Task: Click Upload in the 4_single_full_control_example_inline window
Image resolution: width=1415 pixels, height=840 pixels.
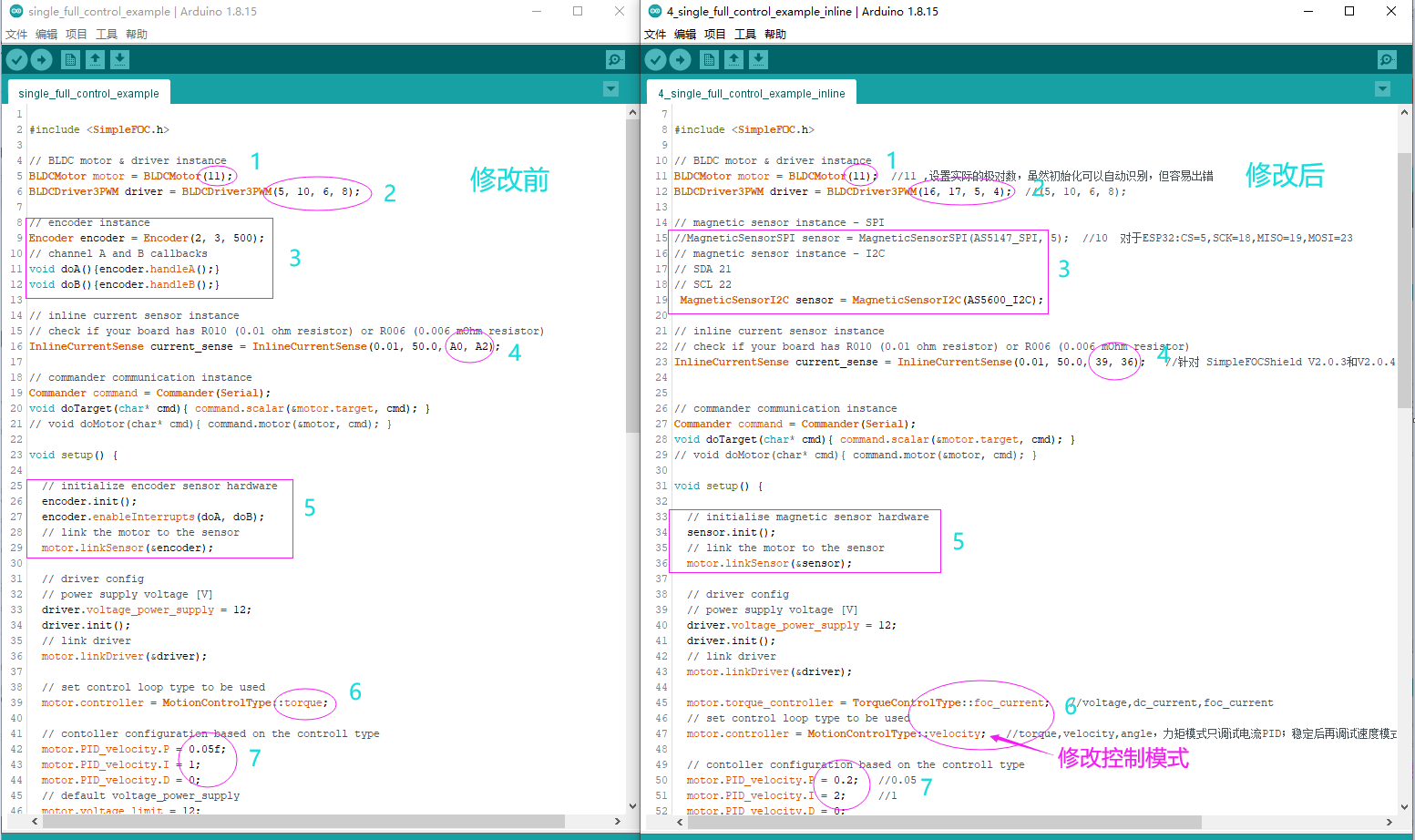Action: 681,58
